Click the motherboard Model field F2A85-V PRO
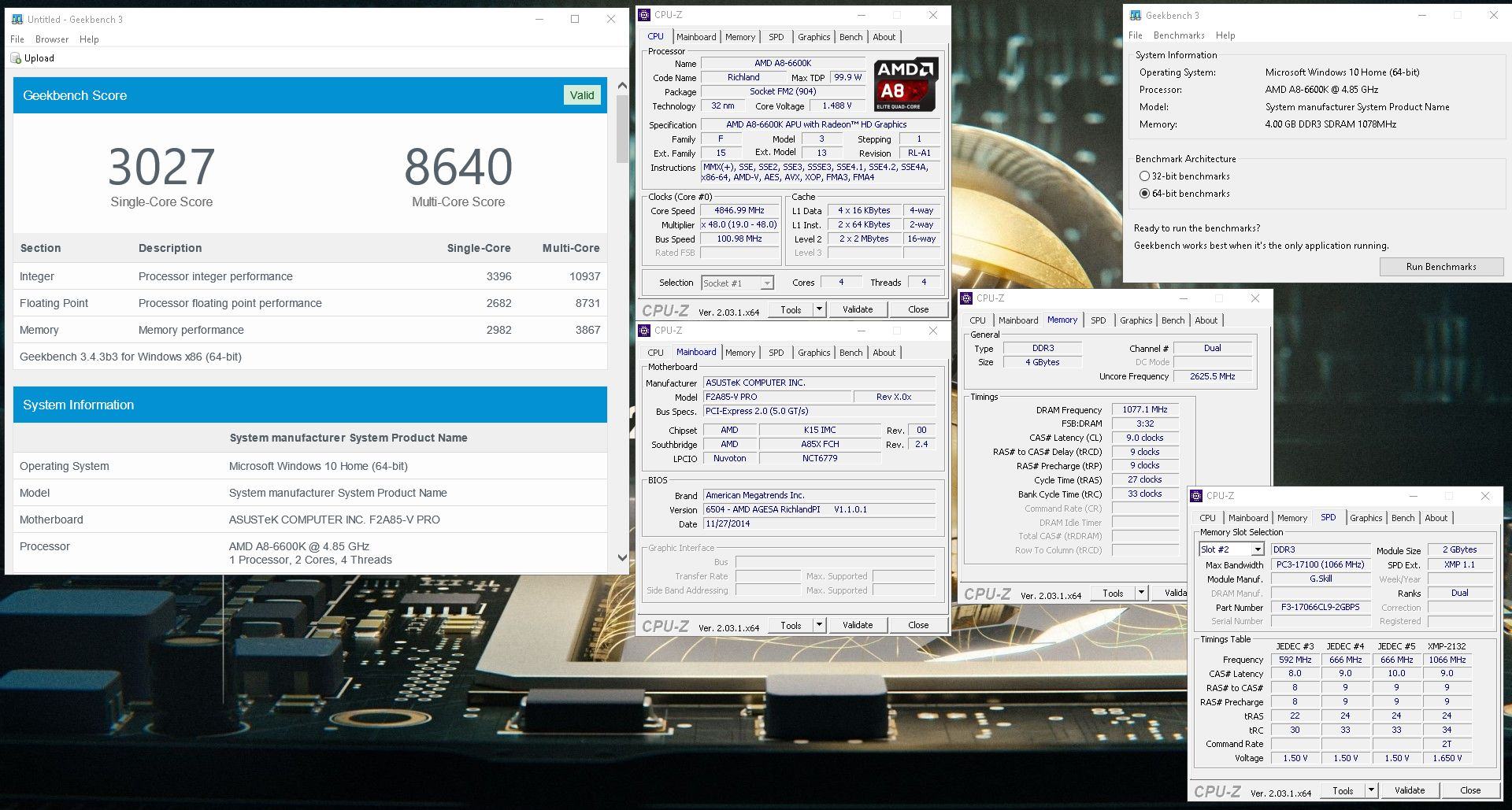 776,398
